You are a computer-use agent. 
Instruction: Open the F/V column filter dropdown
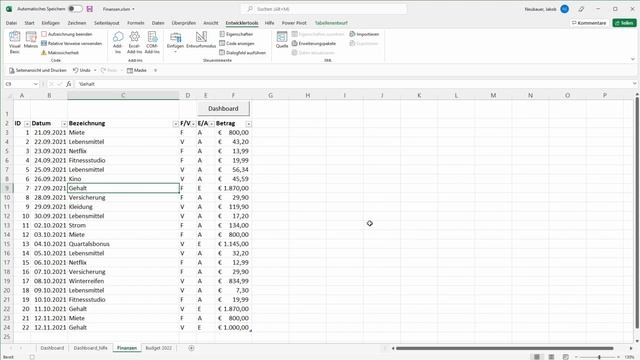(x=193, y=124)
